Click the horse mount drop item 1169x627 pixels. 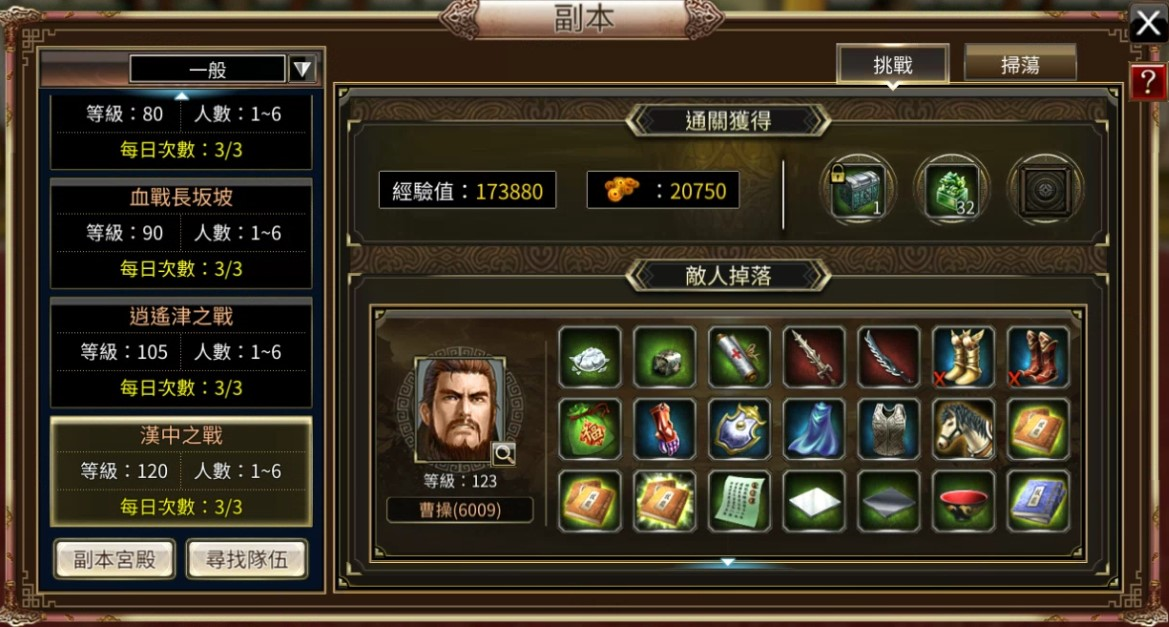pyautogui.click(x=963, y=429)
